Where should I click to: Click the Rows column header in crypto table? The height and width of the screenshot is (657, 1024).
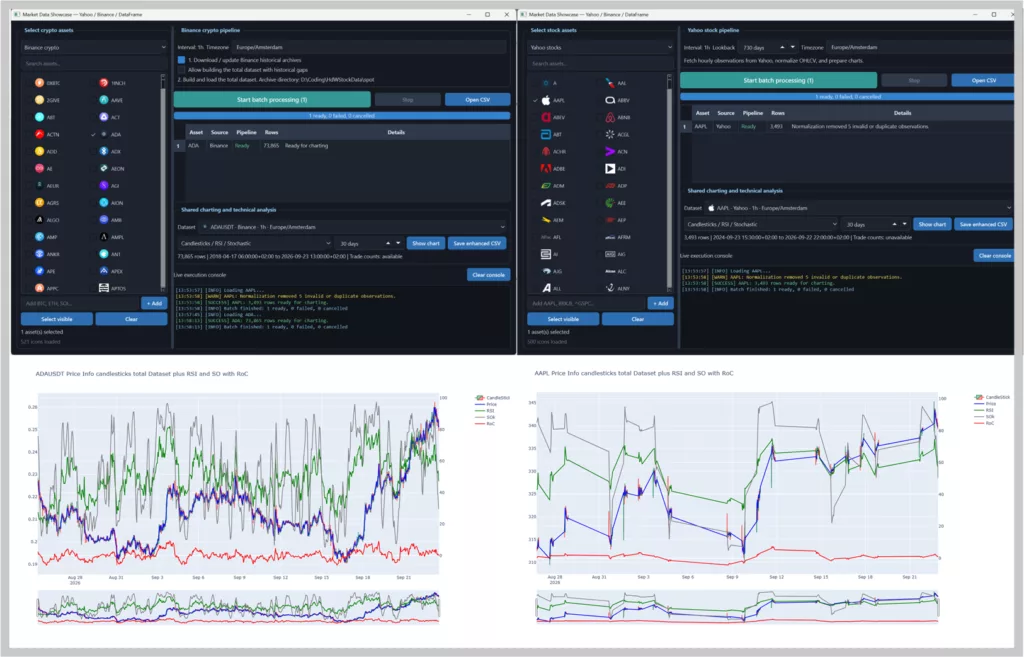[271, 132]
